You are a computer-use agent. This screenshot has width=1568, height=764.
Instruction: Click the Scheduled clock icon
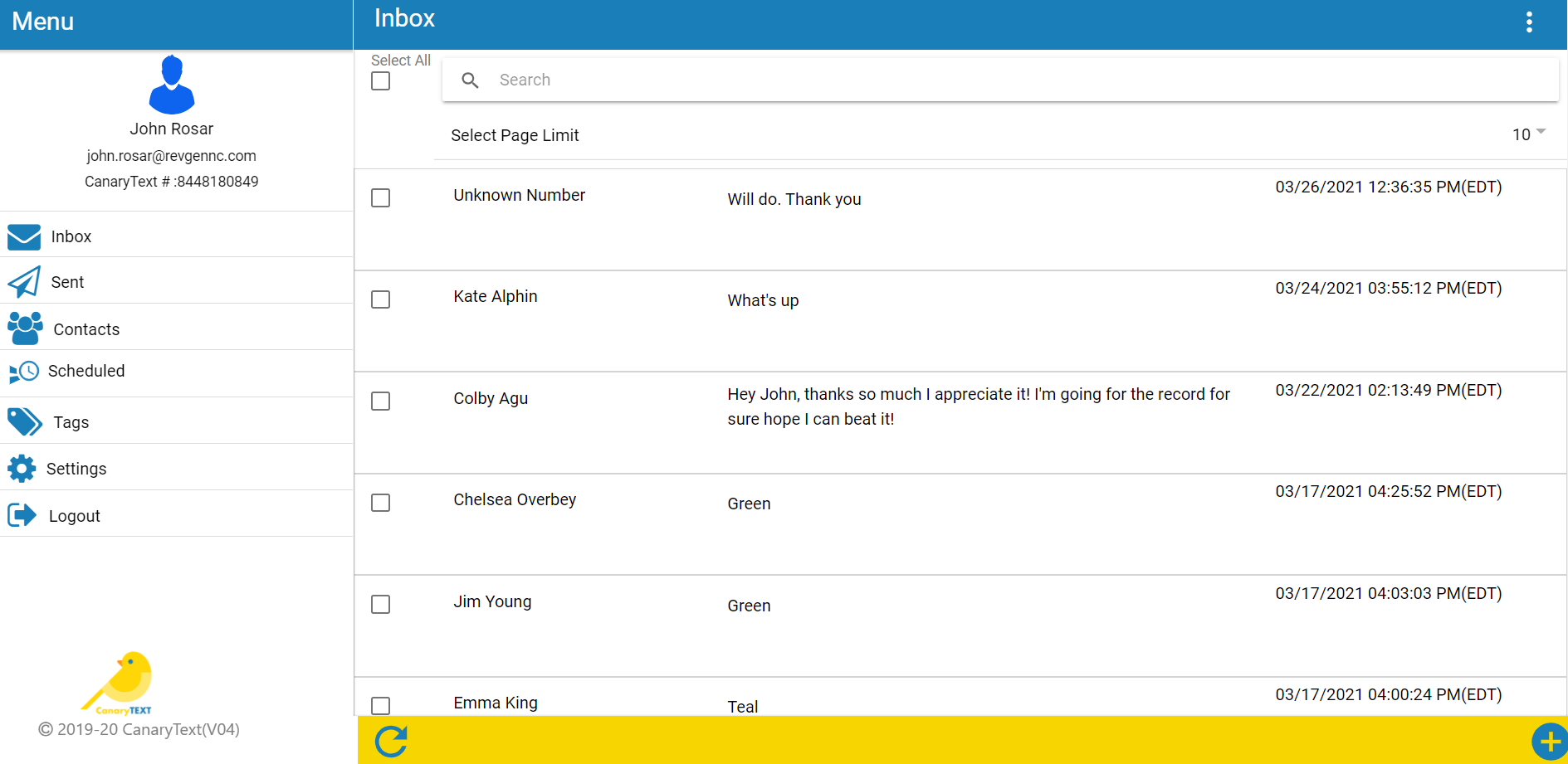click(24, 372)
